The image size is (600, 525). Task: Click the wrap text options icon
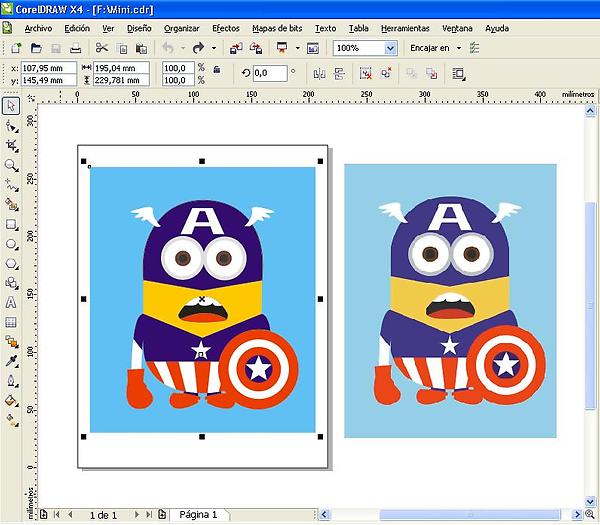pyautogui.click(x=458, y=73)
